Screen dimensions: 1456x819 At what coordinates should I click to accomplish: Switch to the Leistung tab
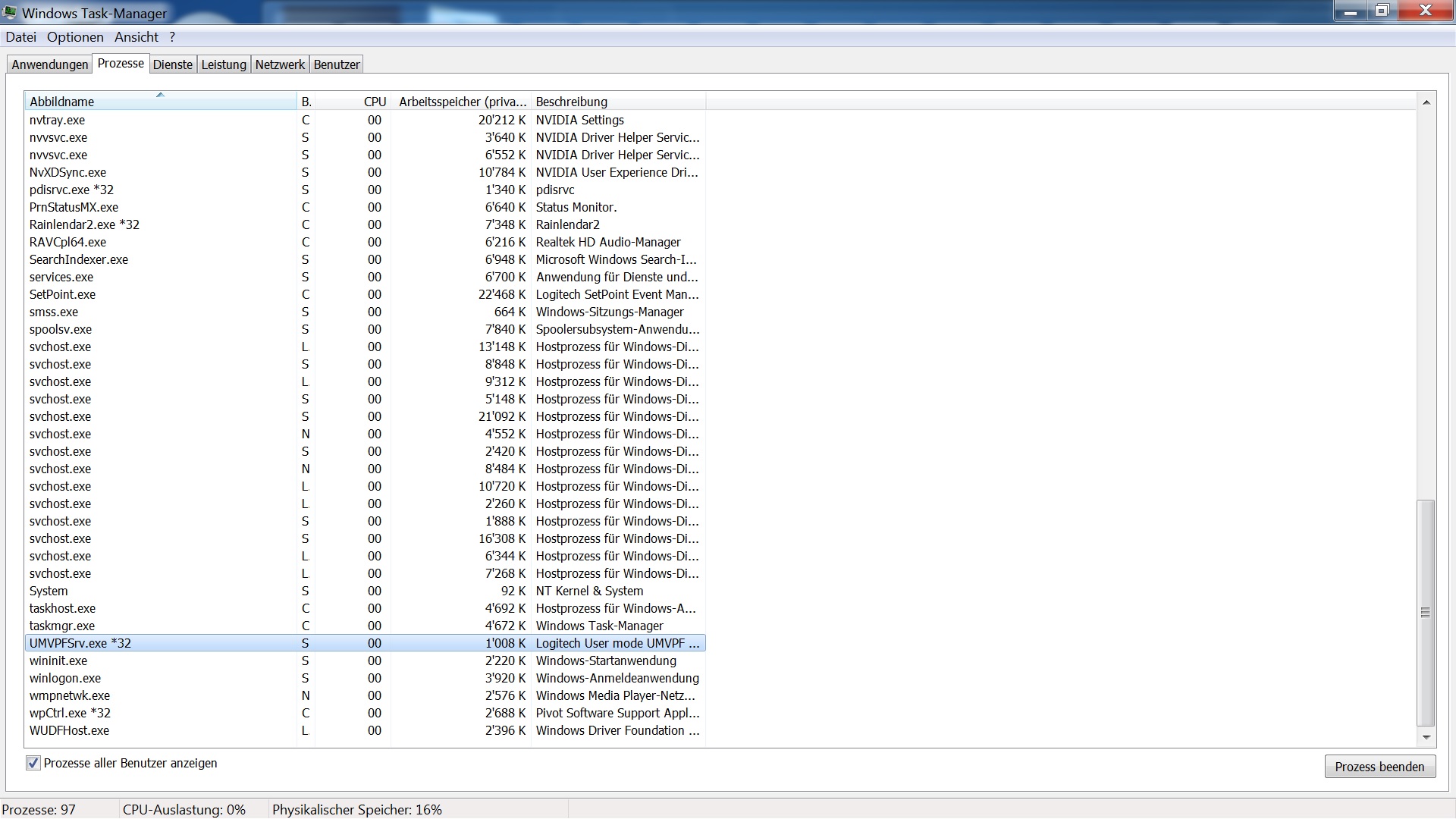pyautogui.click(x=224, y=64)
